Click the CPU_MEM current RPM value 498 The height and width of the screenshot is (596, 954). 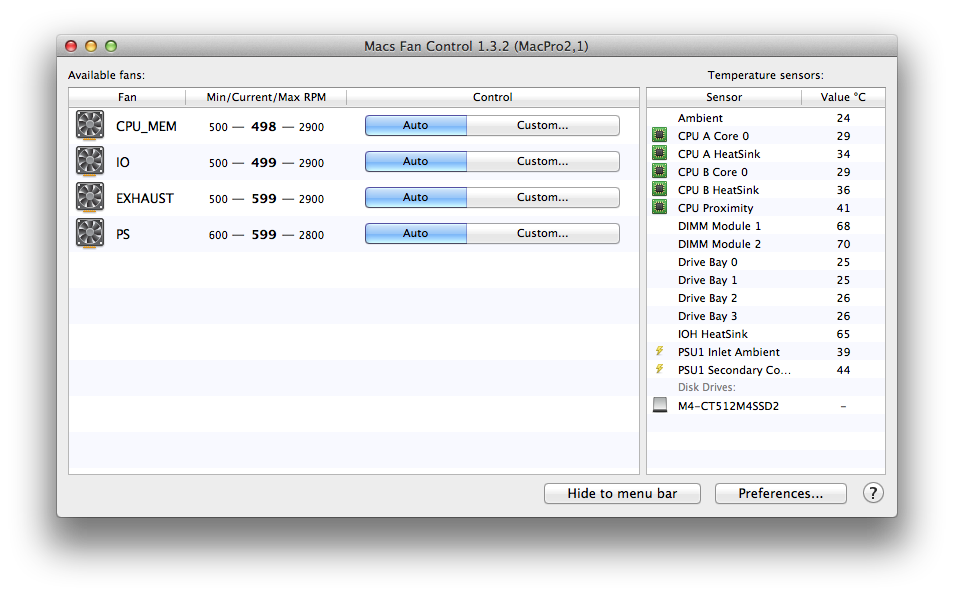click(263, 126)
